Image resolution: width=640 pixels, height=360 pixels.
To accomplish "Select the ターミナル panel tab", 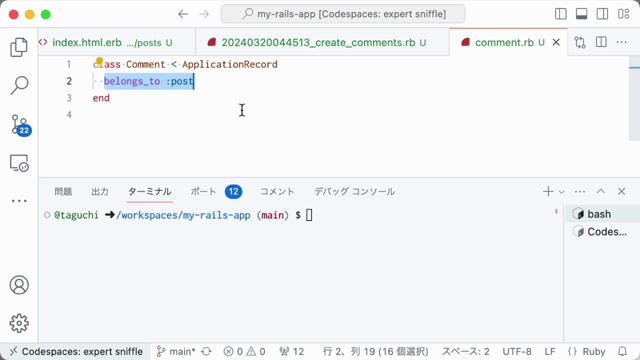I will pyautogui.click(x=150, y=191).
